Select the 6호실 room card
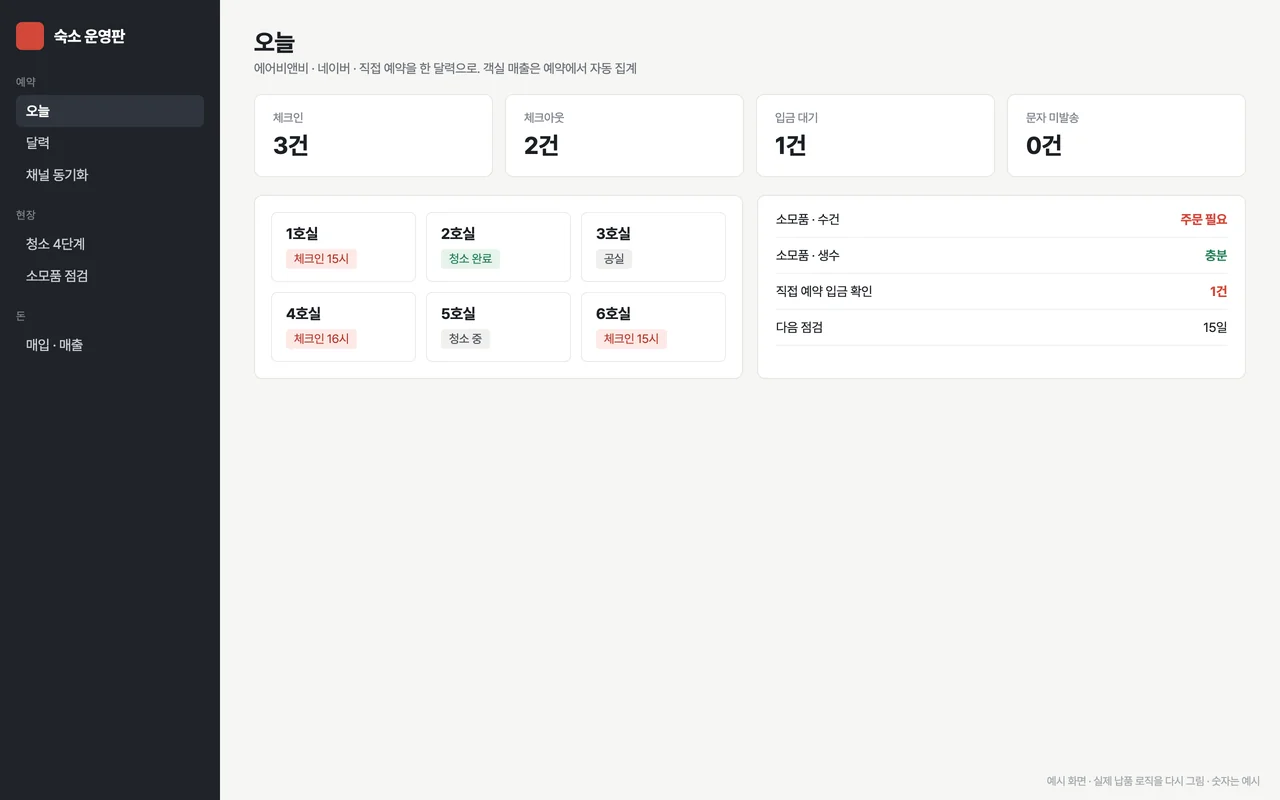 click(653, 327)
